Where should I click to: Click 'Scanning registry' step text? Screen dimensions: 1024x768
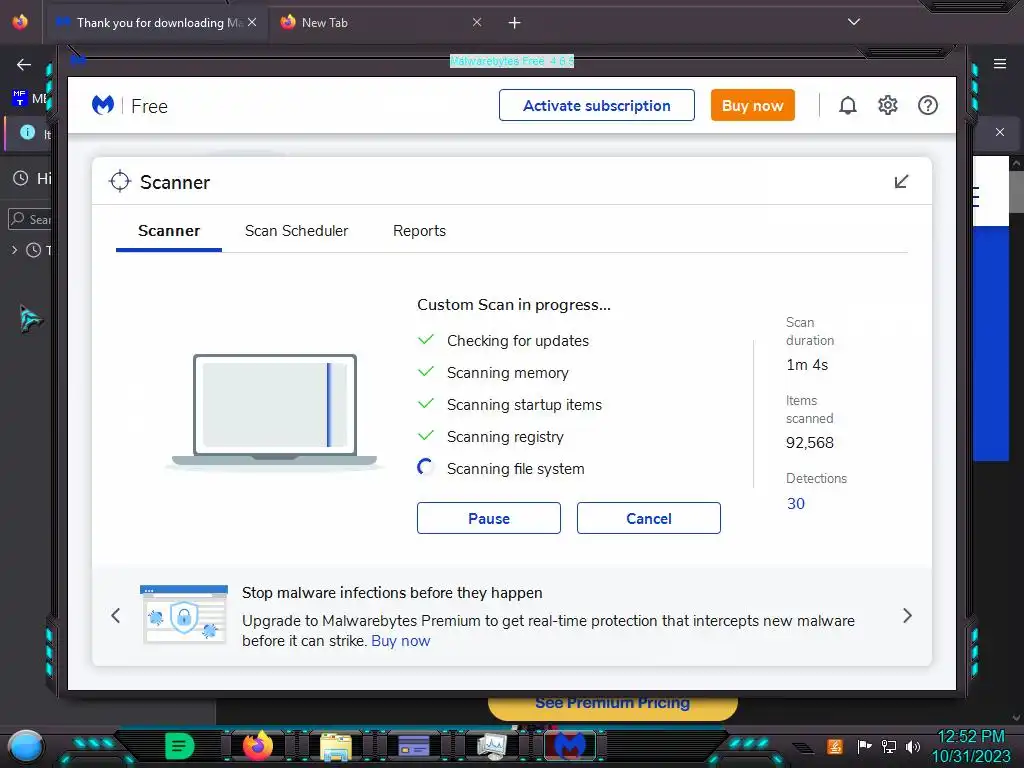505,437
